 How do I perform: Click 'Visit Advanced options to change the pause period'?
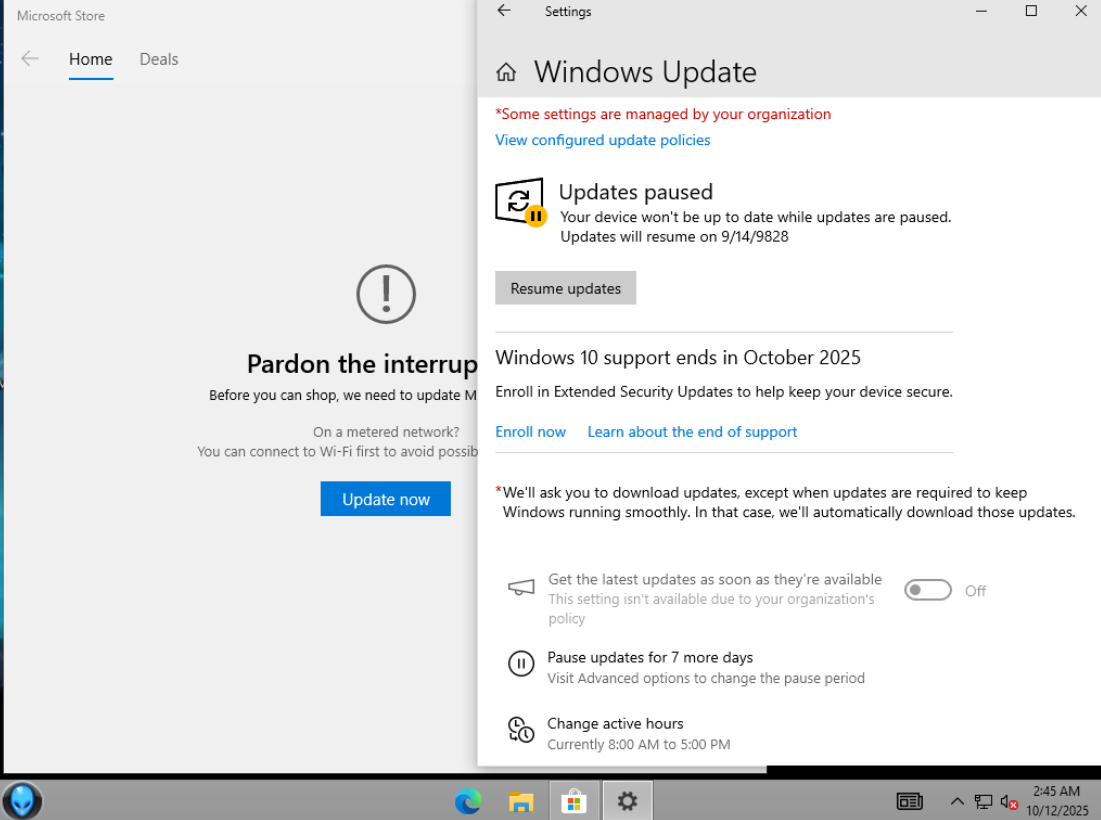pyautogui.click(x=706, y=678)
